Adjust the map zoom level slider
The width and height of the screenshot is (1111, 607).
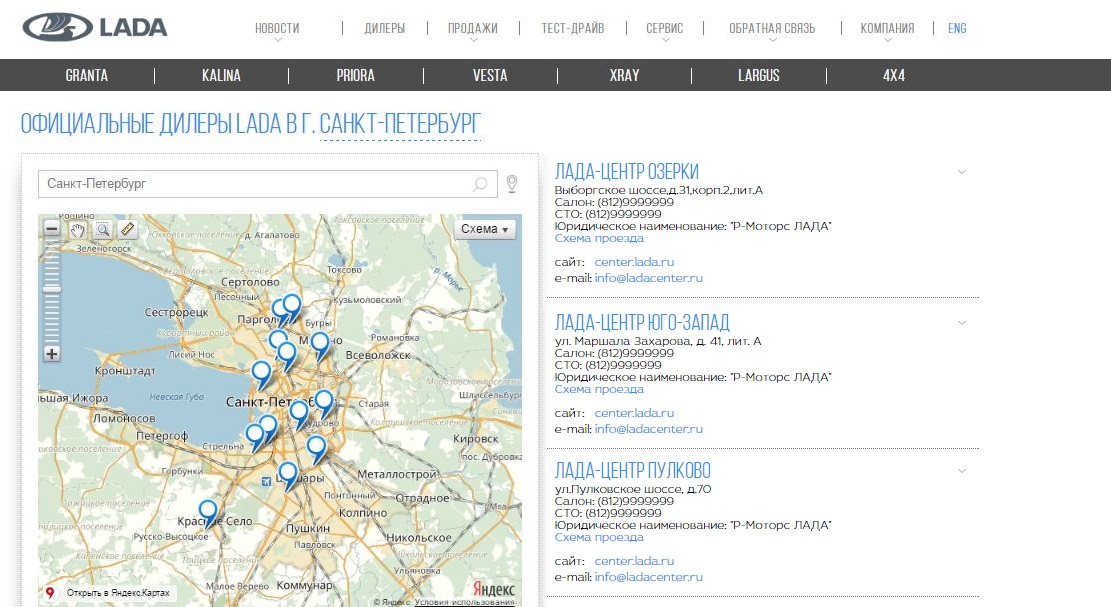click(52, 288)
